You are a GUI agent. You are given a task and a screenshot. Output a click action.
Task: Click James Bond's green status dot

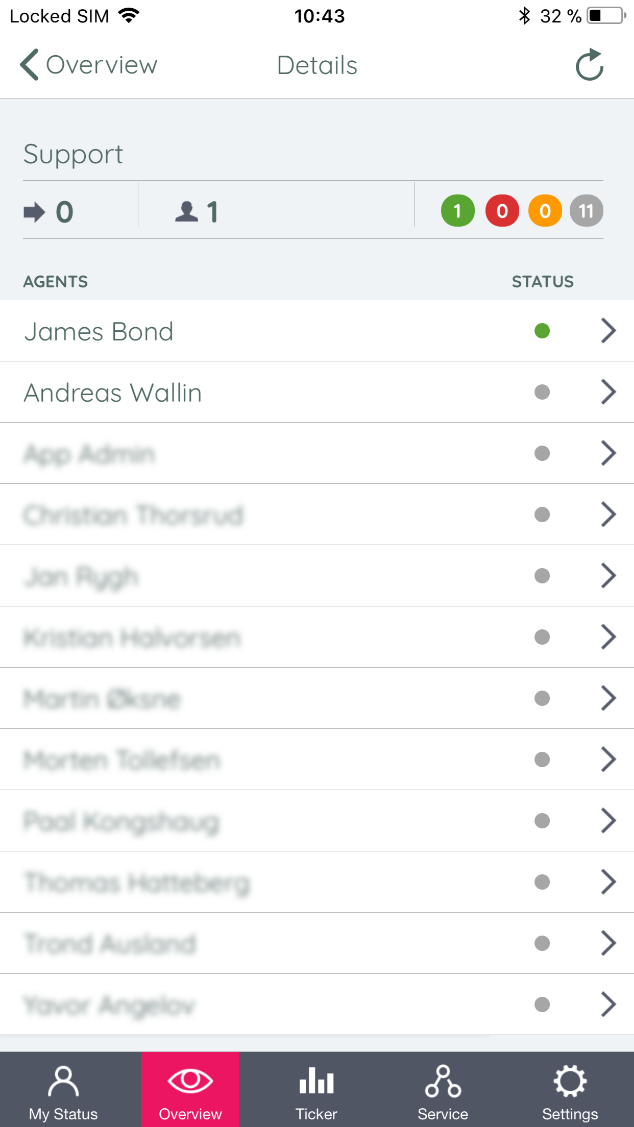[542, 331]
